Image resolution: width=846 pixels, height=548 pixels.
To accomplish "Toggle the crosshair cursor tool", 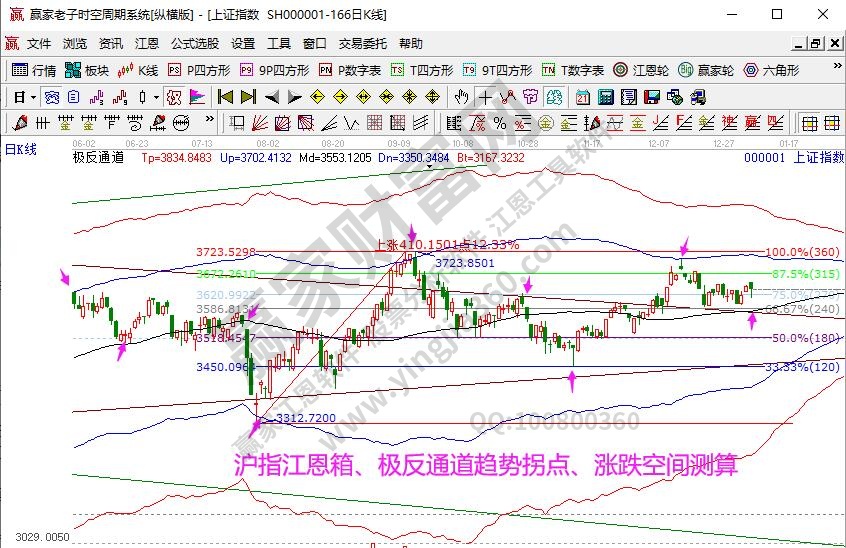I will (485, 97).
